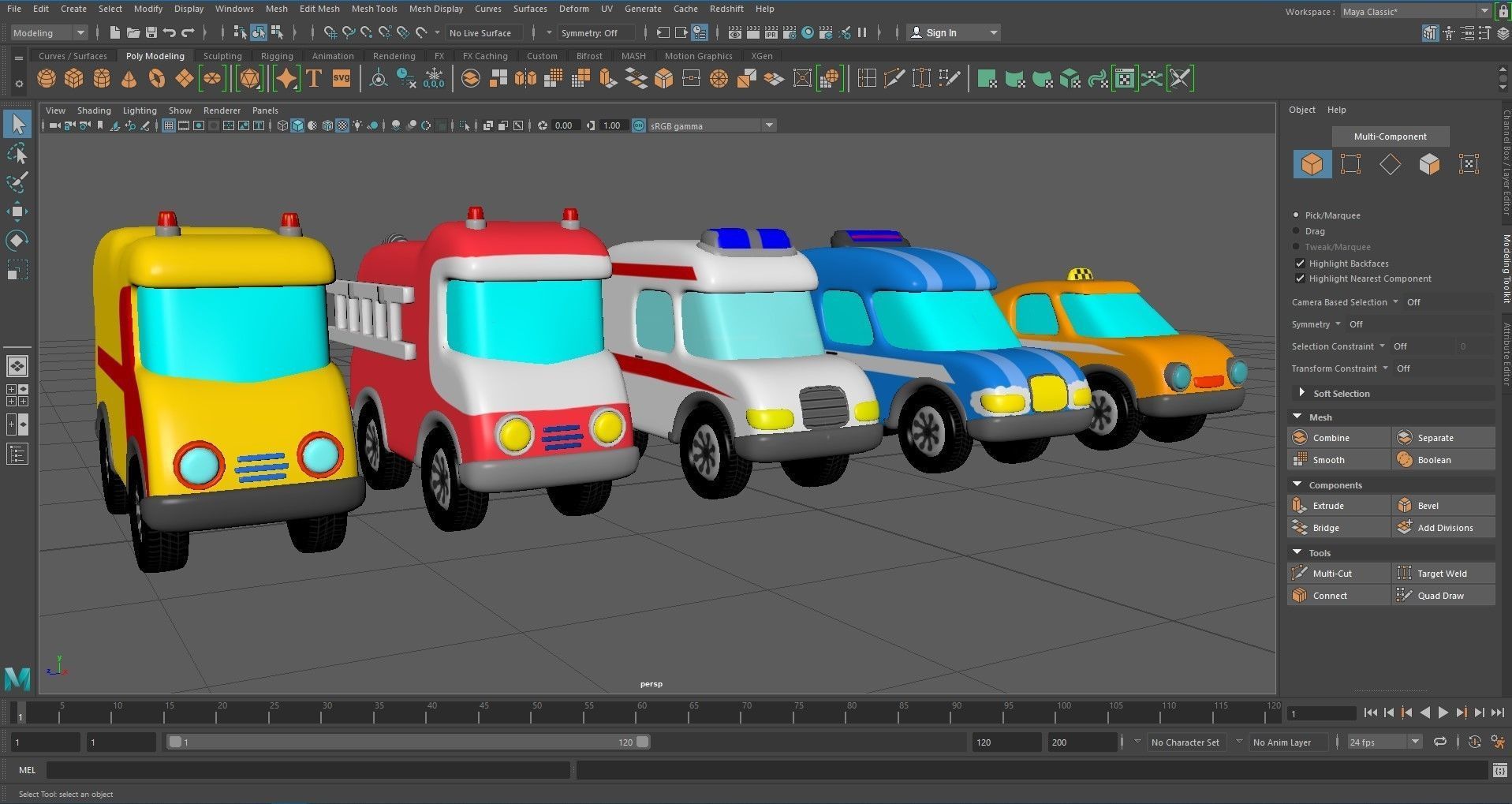Open the sRGB gamma view transform dropdown

(712, 125)
